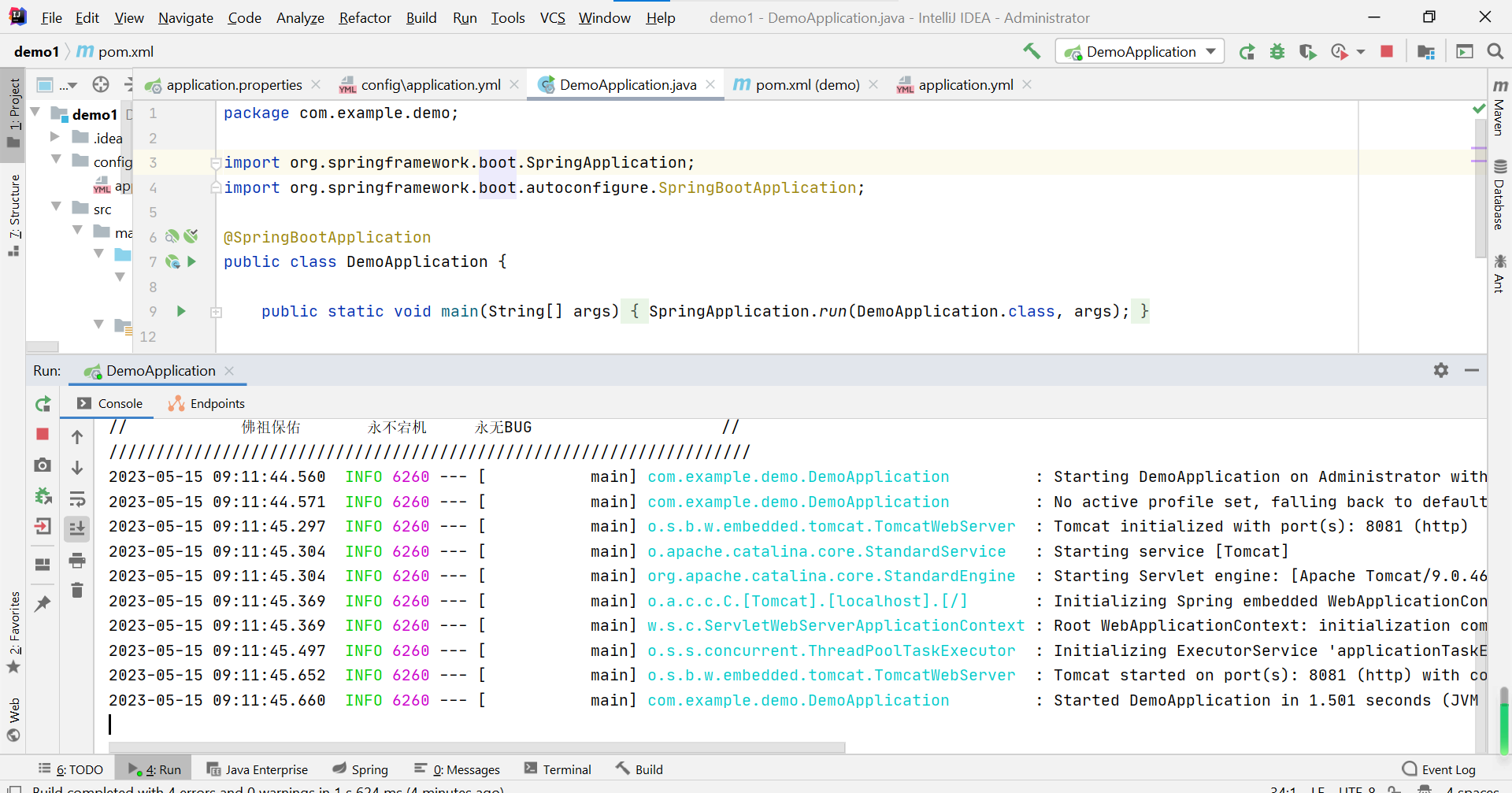This screenshot has width=1512, height=793.
Task: Open the Java Enterprise tool window
Action: pos(258,769)
